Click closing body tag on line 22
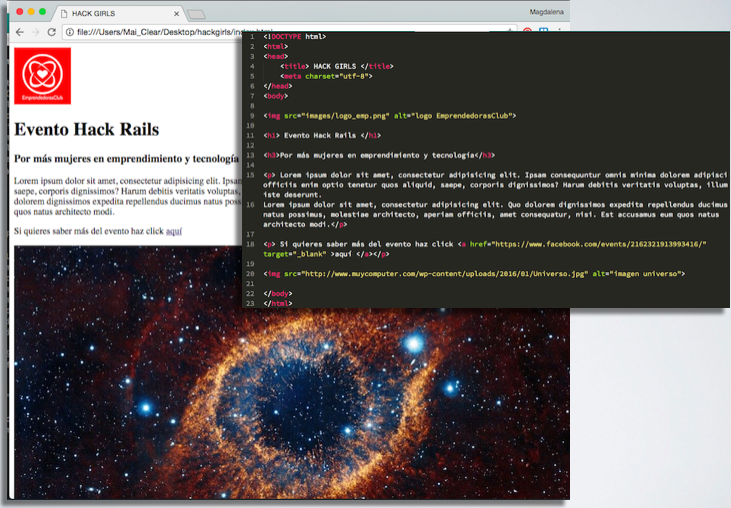The width and height of the screenshot is (731, 508). pyautogui.click(x=277, y=294)
